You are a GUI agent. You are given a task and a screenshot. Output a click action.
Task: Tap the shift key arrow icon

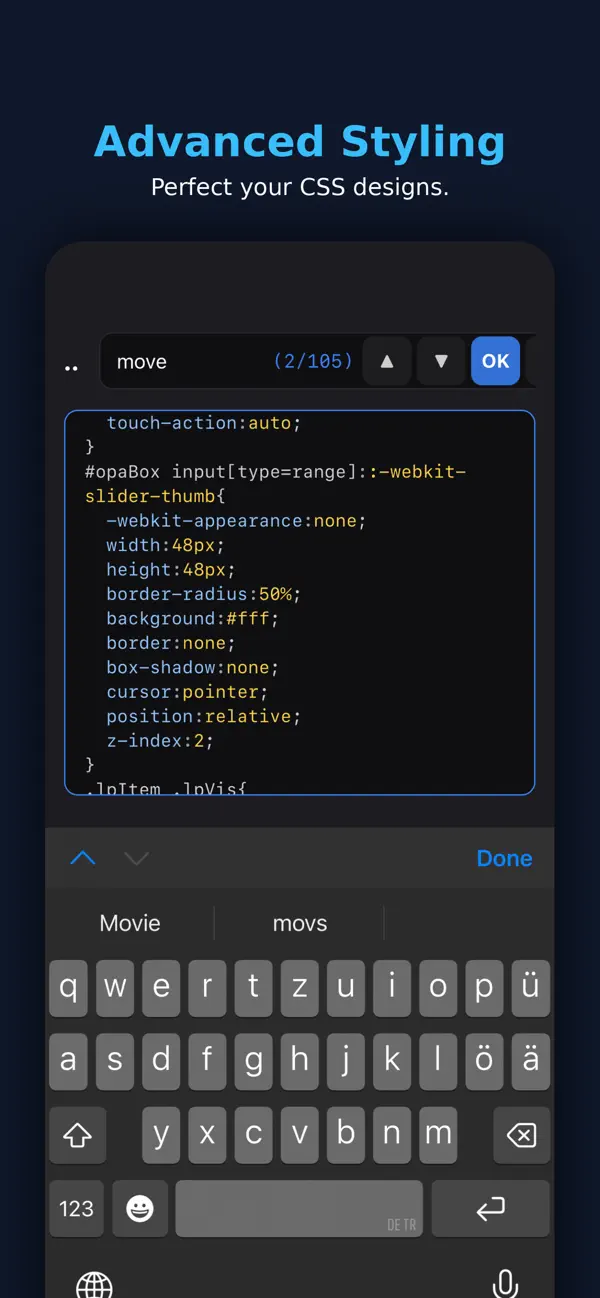(x=77, y=1134)
